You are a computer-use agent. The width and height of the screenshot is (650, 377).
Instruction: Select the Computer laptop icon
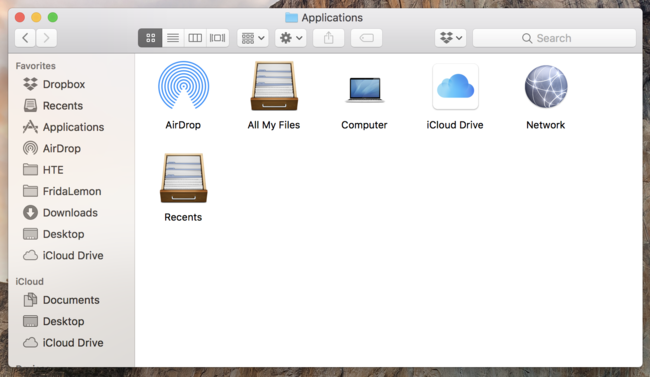364,89
